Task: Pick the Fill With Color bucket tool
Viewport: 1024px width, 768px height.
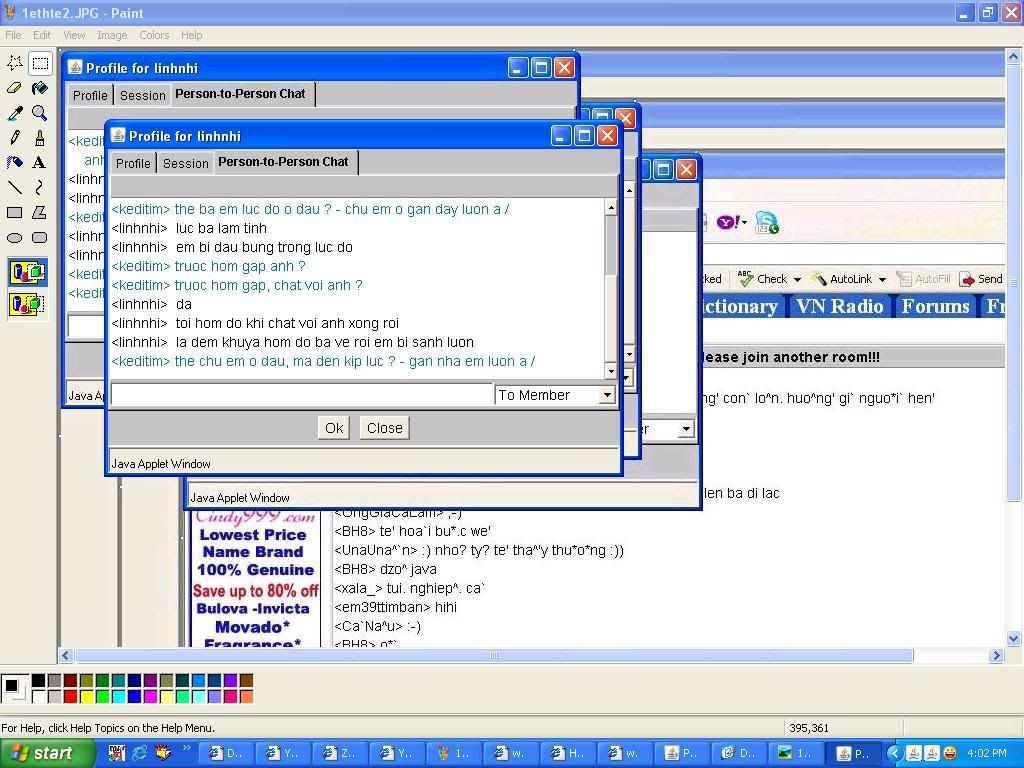Action: point(40,88)
